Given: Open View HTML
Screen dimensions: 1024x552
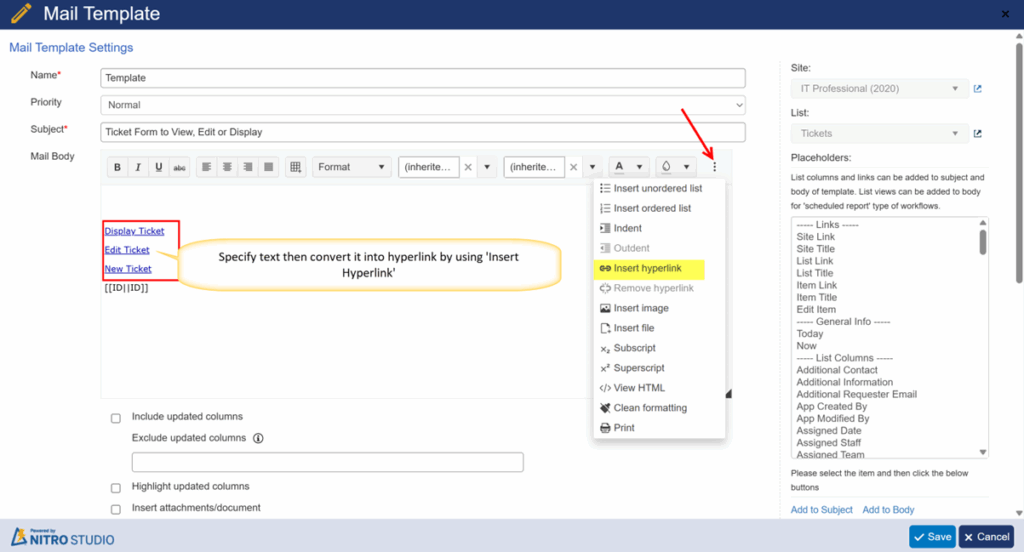Looking at the screenshot, I should click(x=659, y=388).
